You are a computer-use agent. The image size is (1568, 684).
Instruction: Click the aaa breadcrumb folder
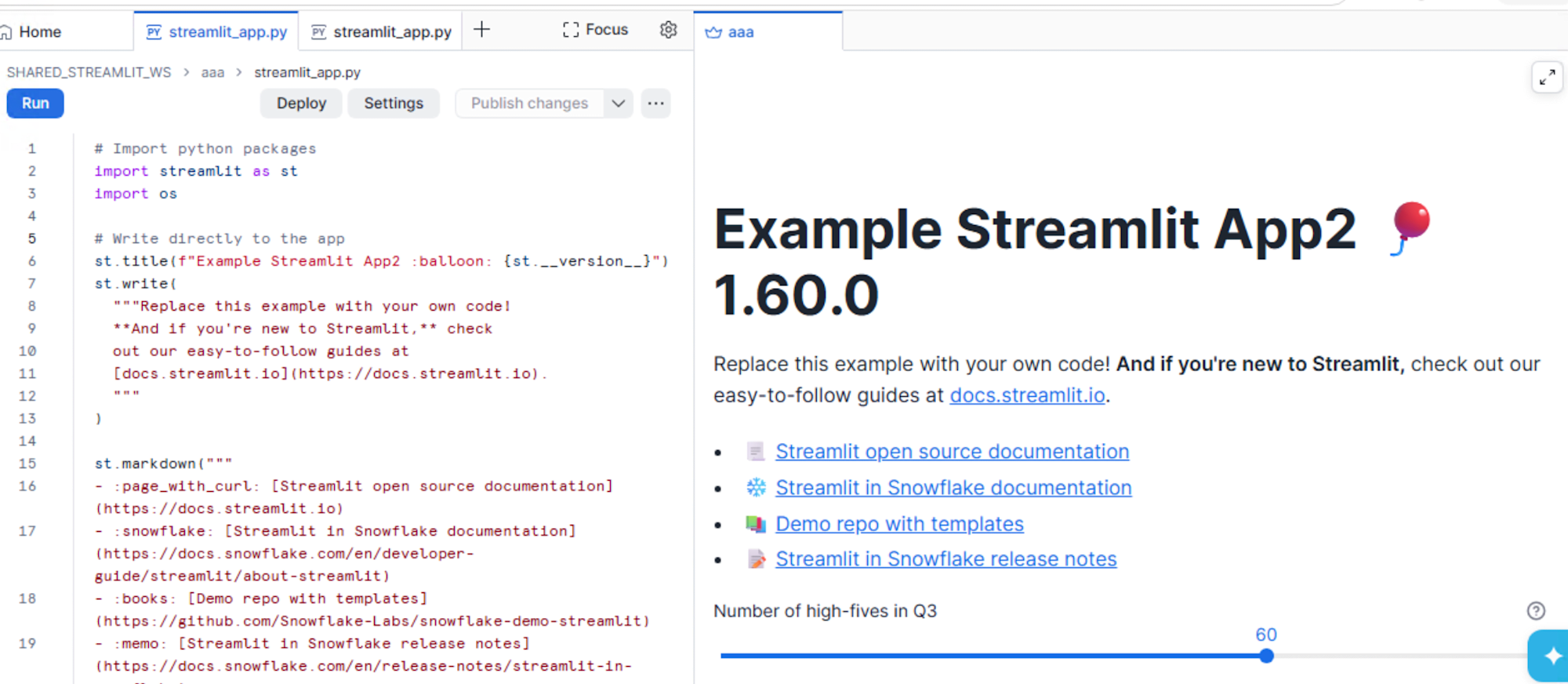212,72
